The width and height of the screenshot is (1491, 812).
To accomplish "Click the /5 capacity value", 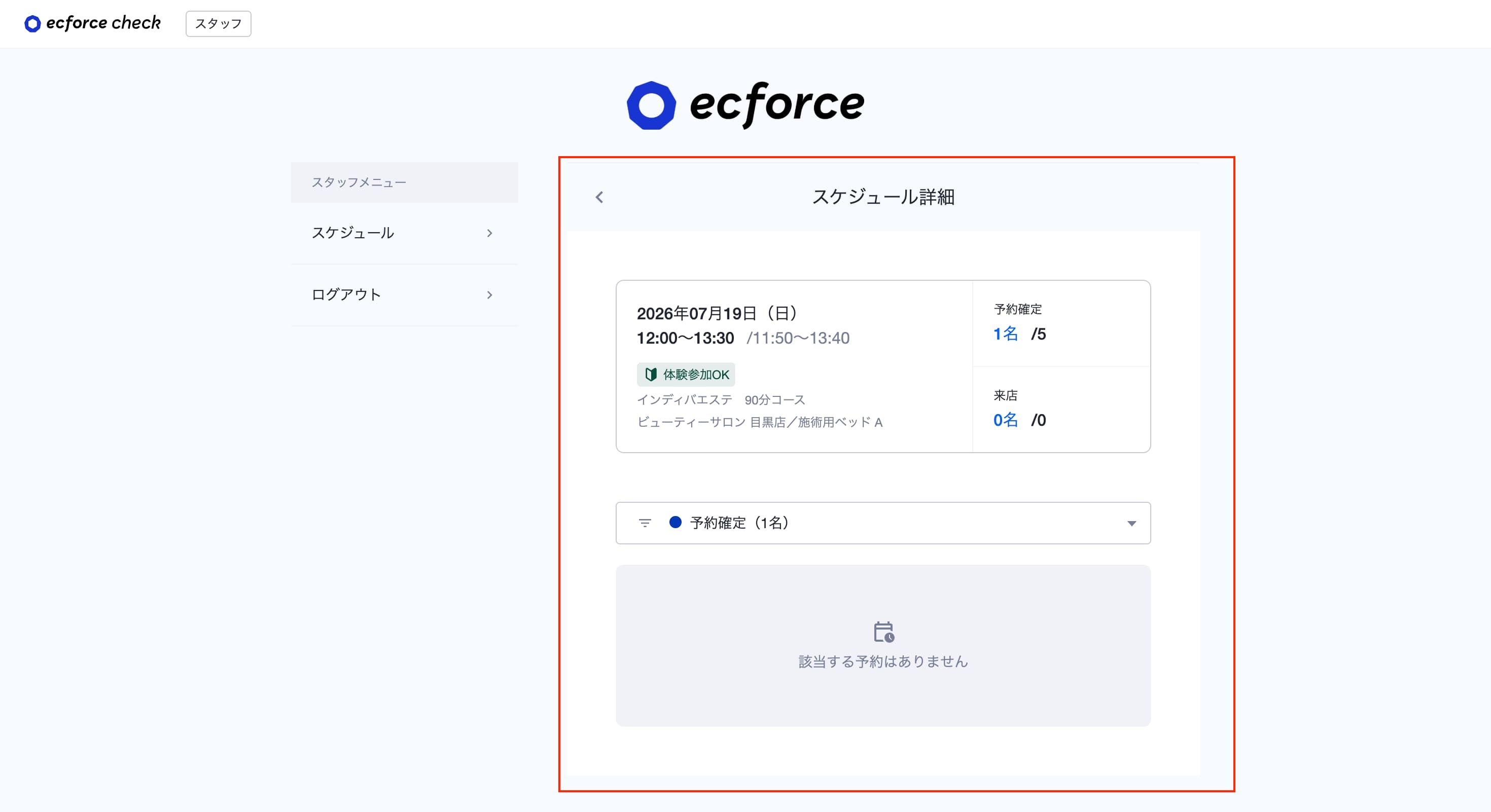I will click(x=1039, y=334).
